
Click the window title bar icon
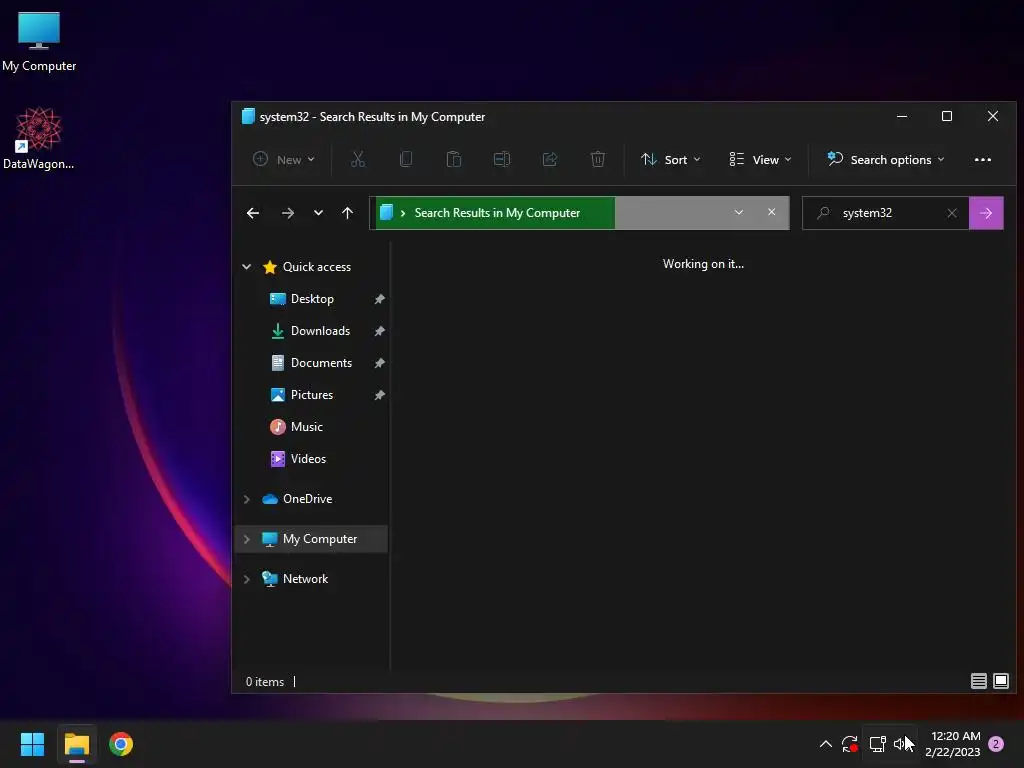click(248, 116)
